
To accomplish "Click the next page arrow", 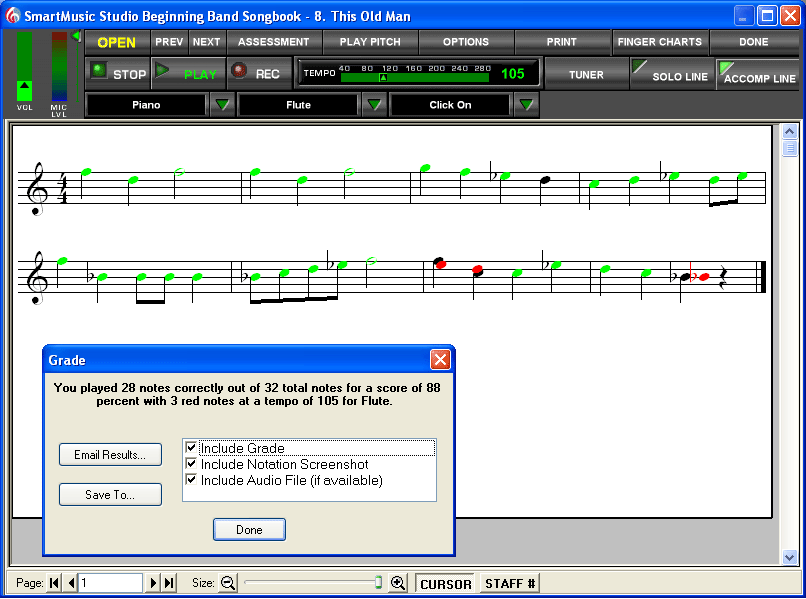I will (153, 583).
